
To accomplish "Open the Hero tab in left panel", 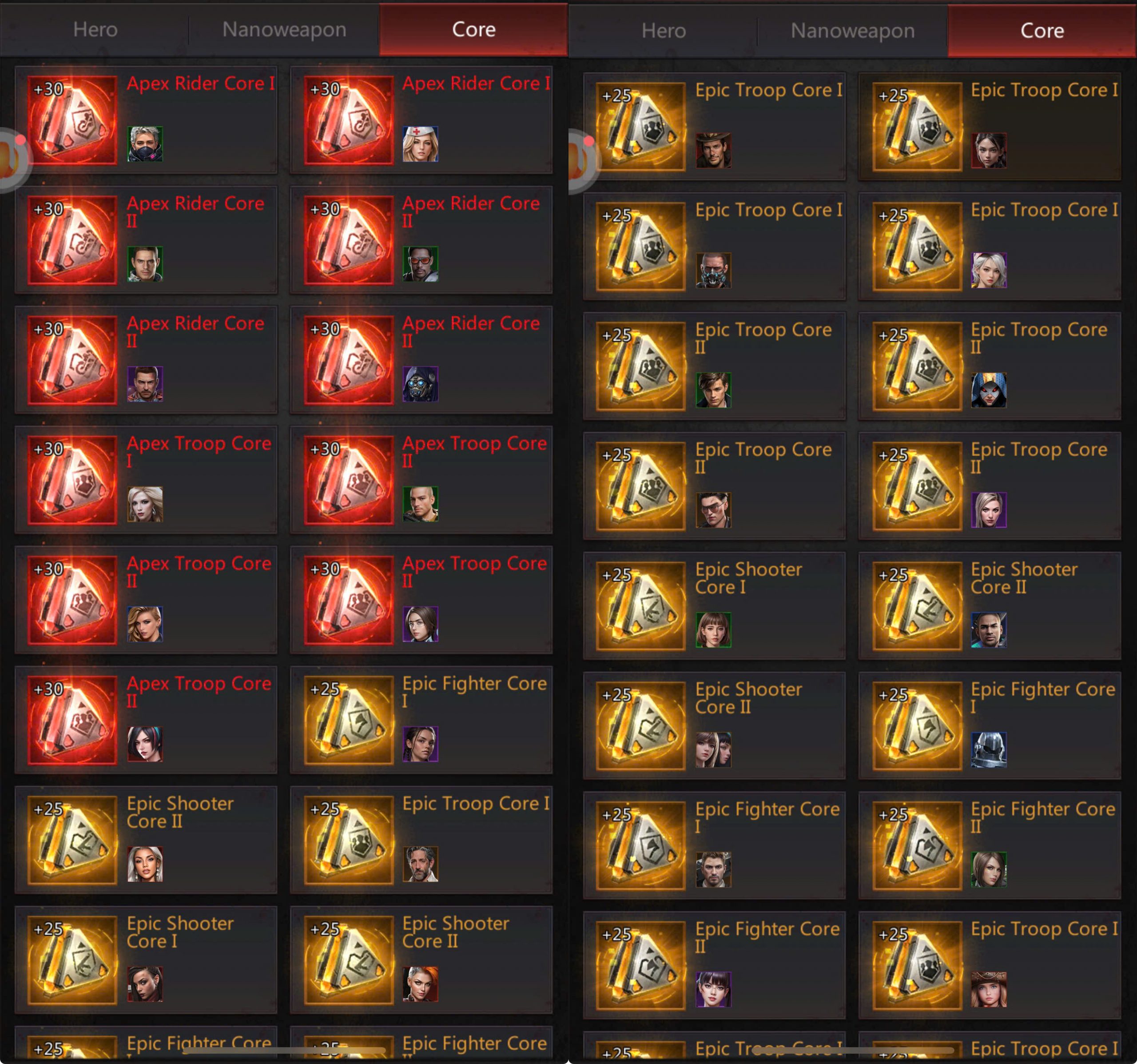I will [x=95, y=29].
